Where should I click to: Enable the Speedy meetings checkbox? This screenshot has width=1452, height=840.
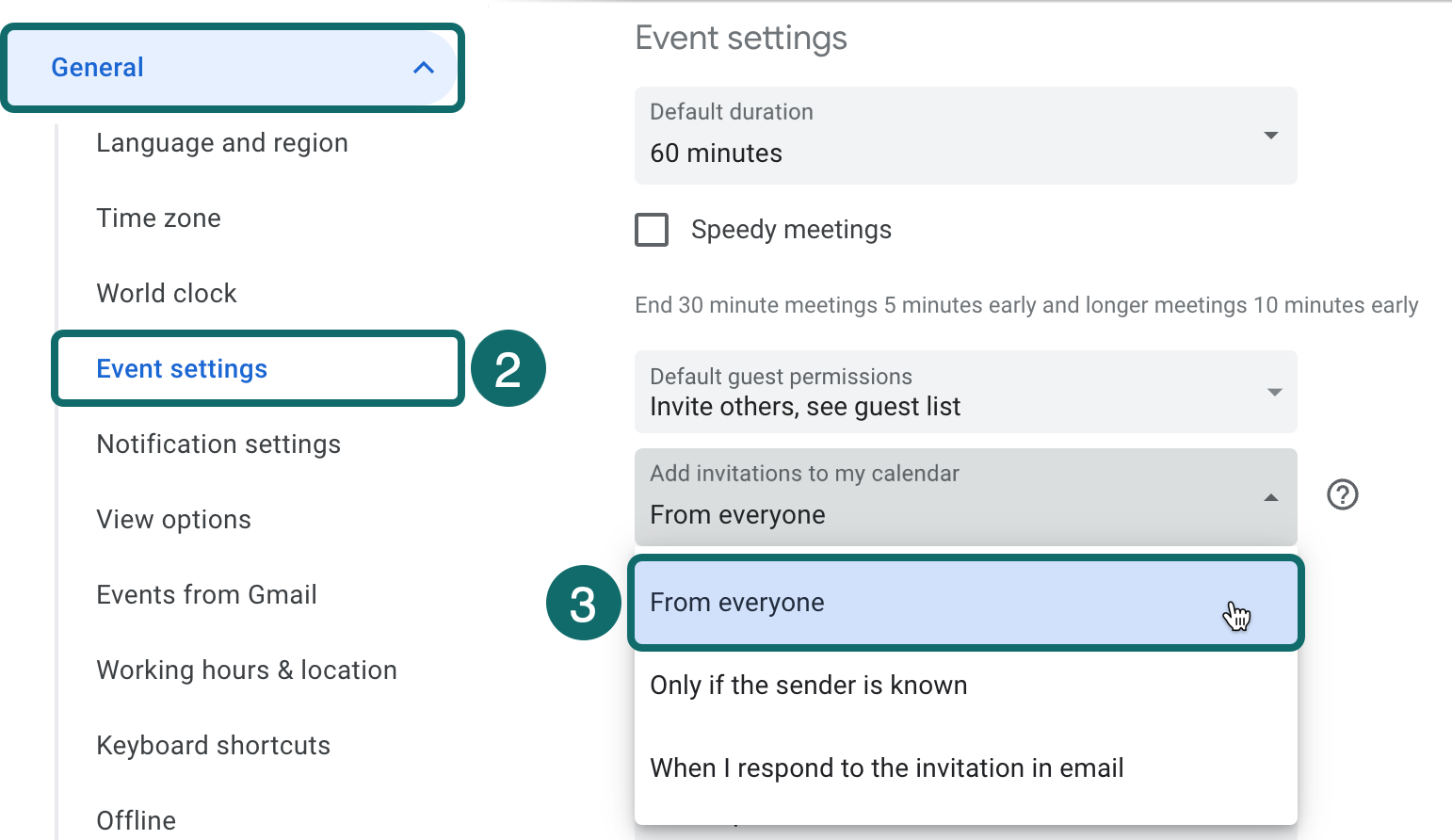[652, 230]
